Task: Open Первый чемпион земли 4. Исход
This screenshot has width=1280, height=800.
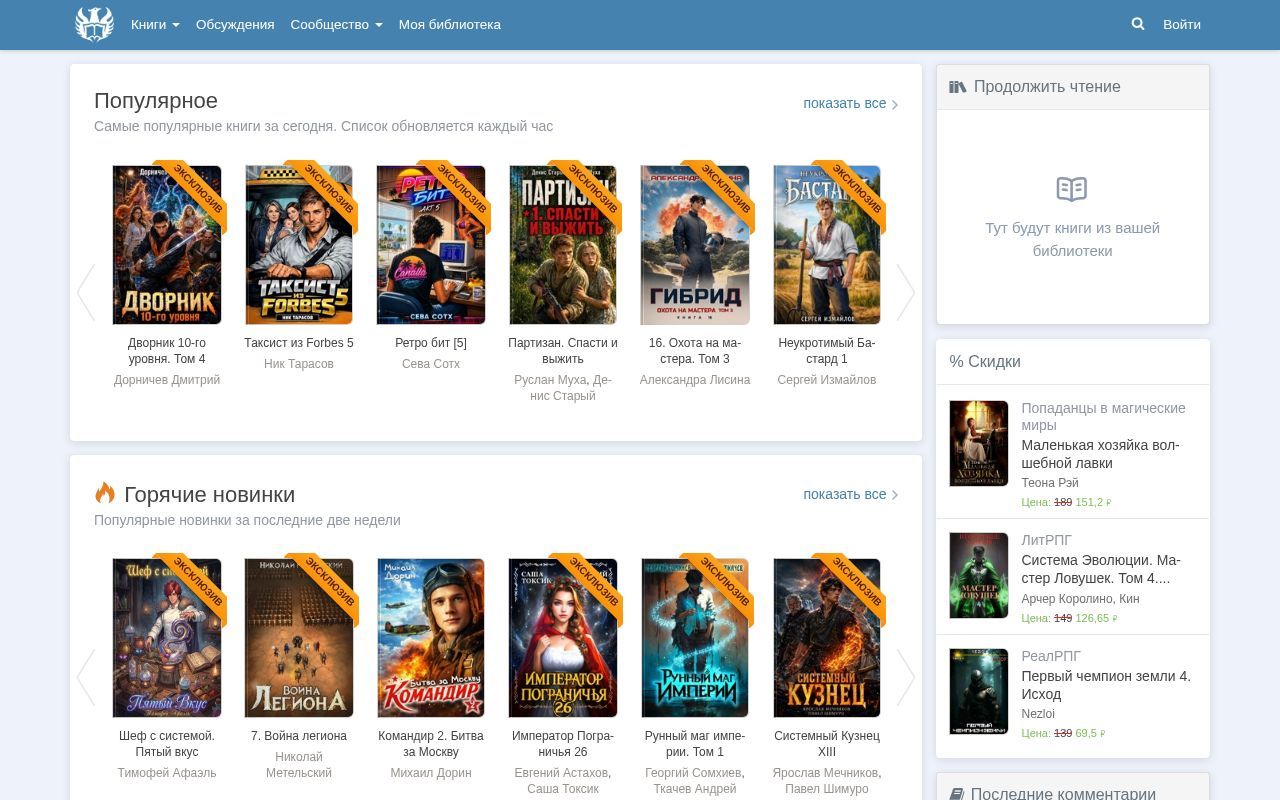Action: coord(1106,685)
